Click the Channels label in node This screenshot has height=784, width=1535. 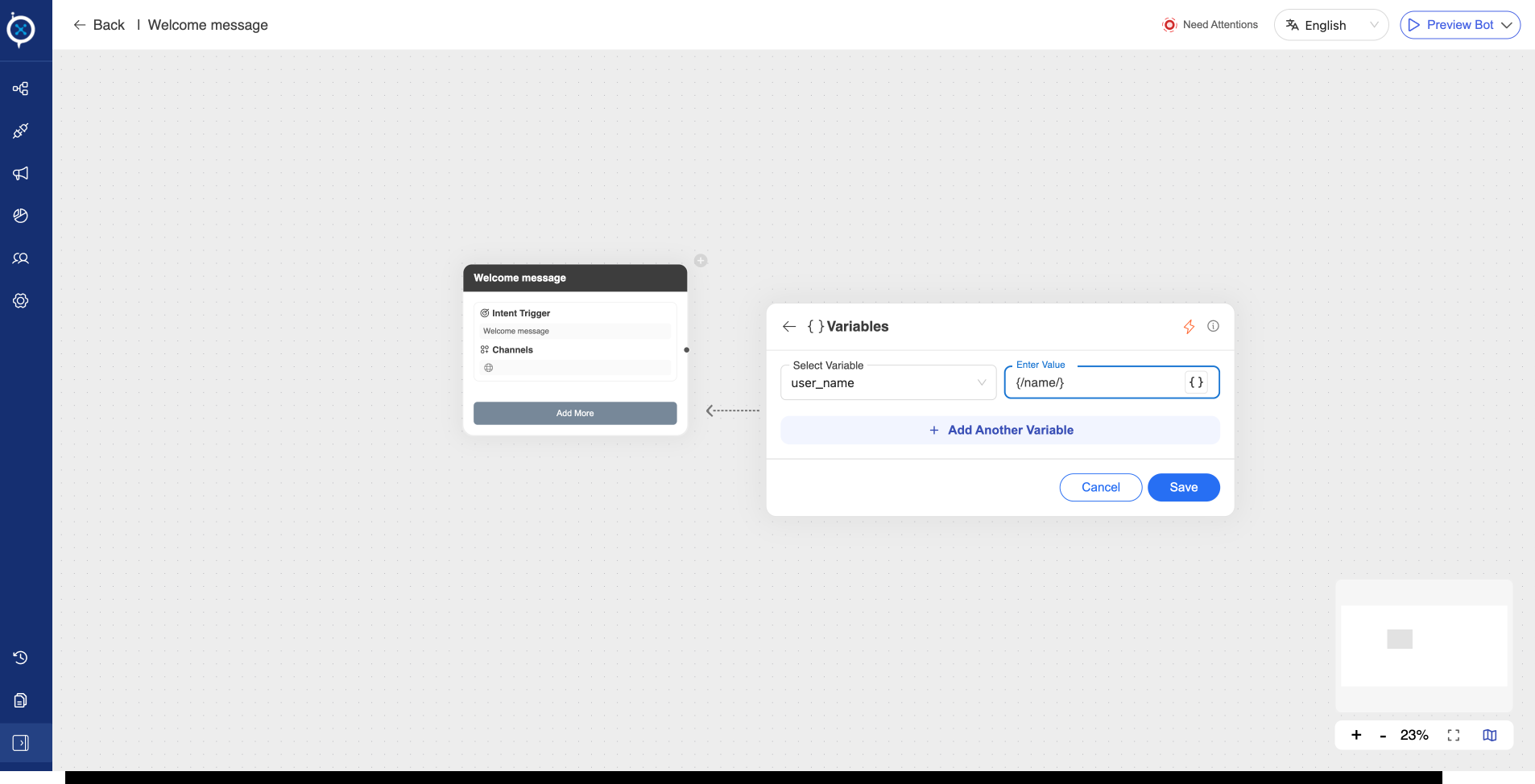coord(512,349)
